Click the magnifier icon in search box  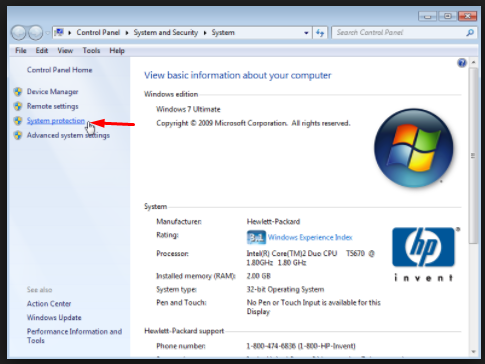[x=470, y=33]
